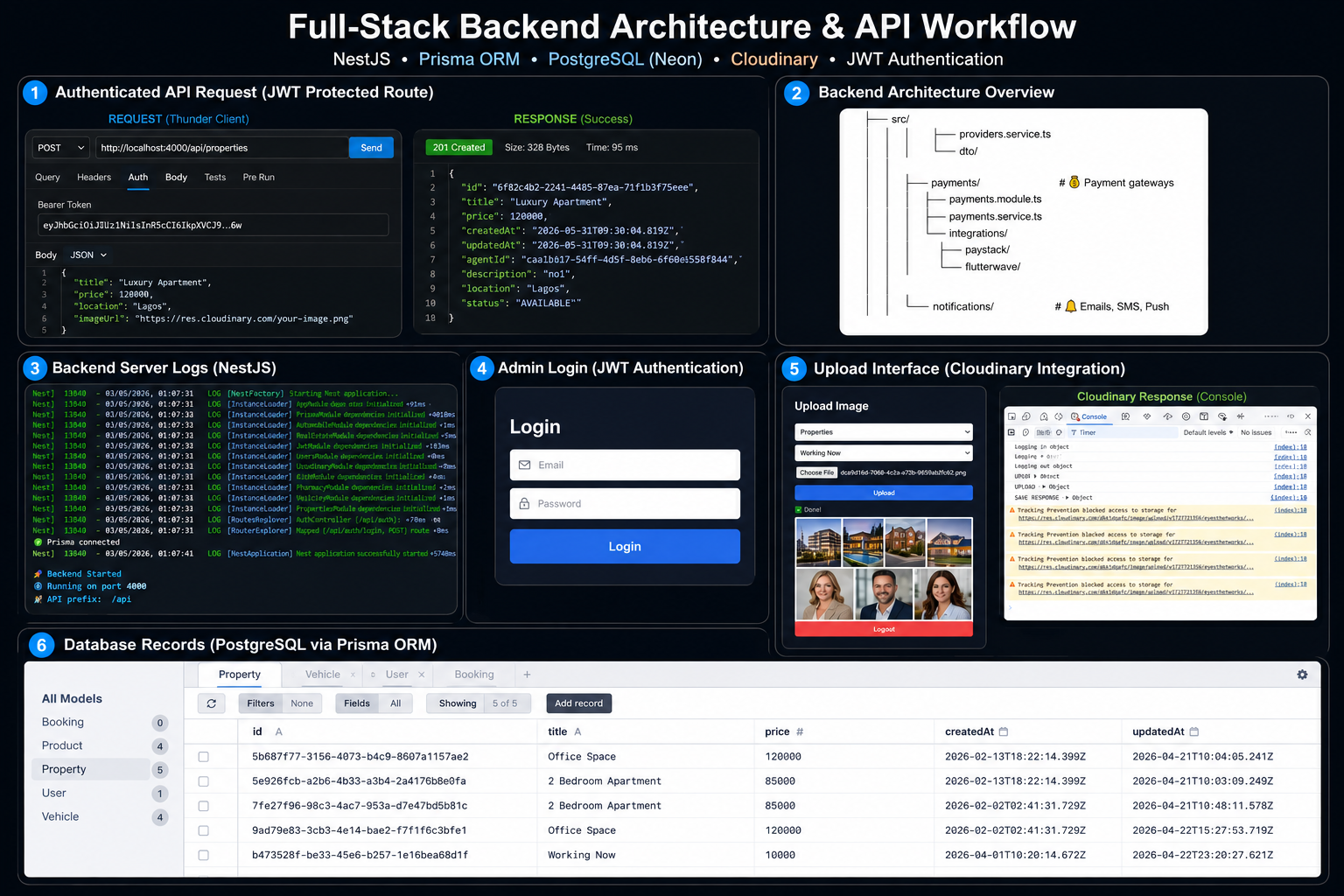Click the Showing button

(458, 703)
